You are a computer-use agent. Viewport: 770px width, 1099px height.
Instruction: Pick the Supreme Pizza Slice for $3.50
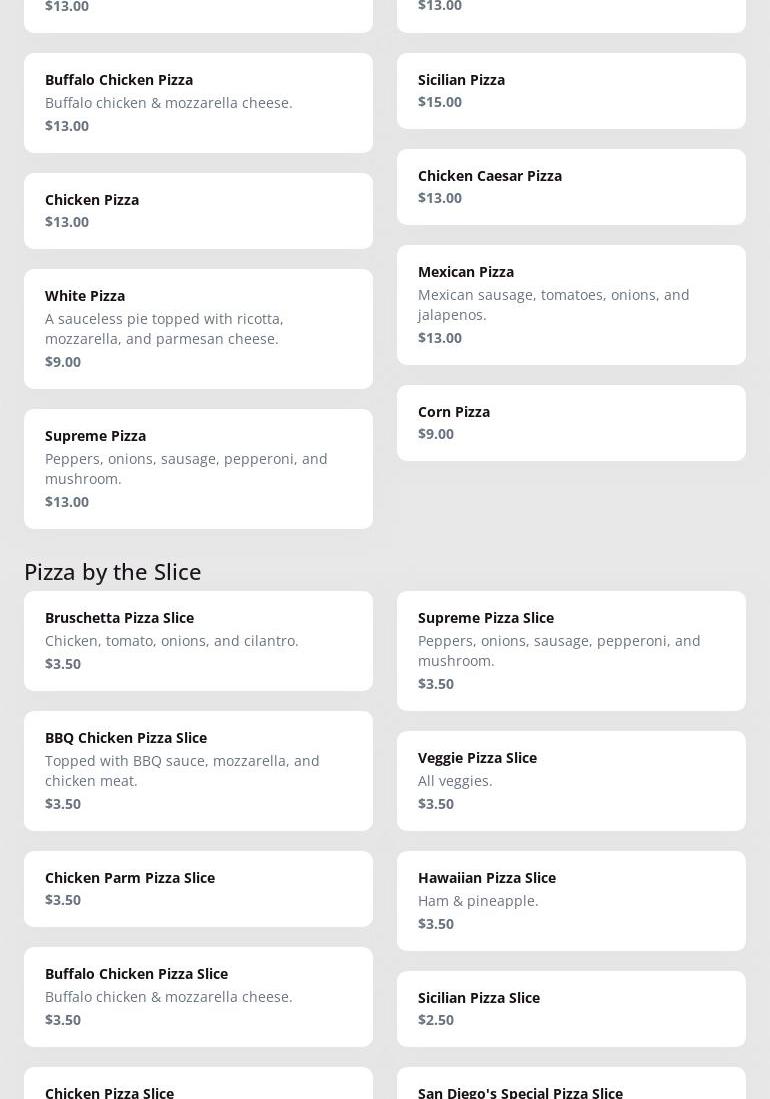click(571, 651)
